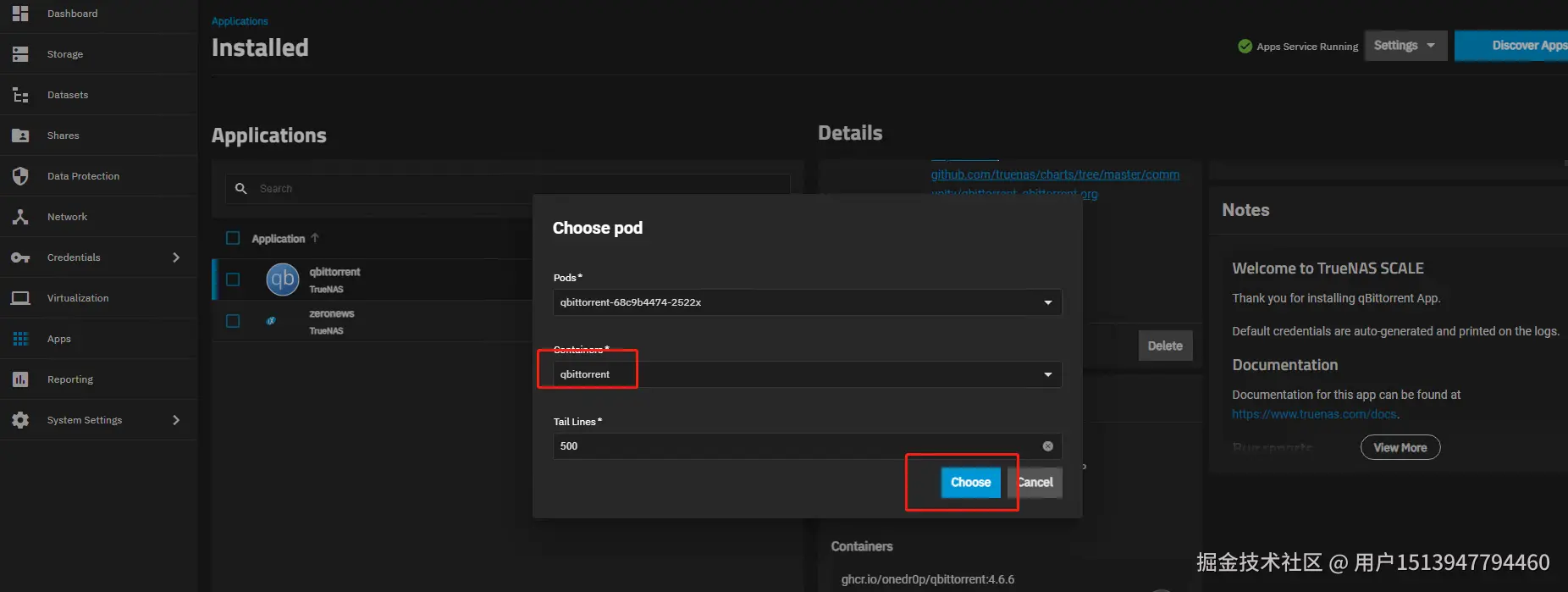The height and width of the screenshot is (592, 1568).
Task: Select the qbittorrent application name
Action: tap(334, 272)
